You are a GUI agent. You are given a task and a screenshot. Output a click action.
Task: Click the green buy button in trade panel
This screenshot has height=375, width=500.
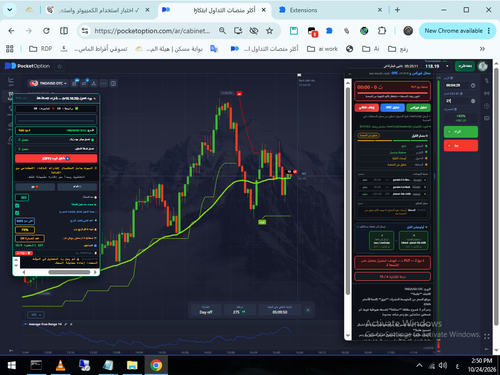coord(461,132)
